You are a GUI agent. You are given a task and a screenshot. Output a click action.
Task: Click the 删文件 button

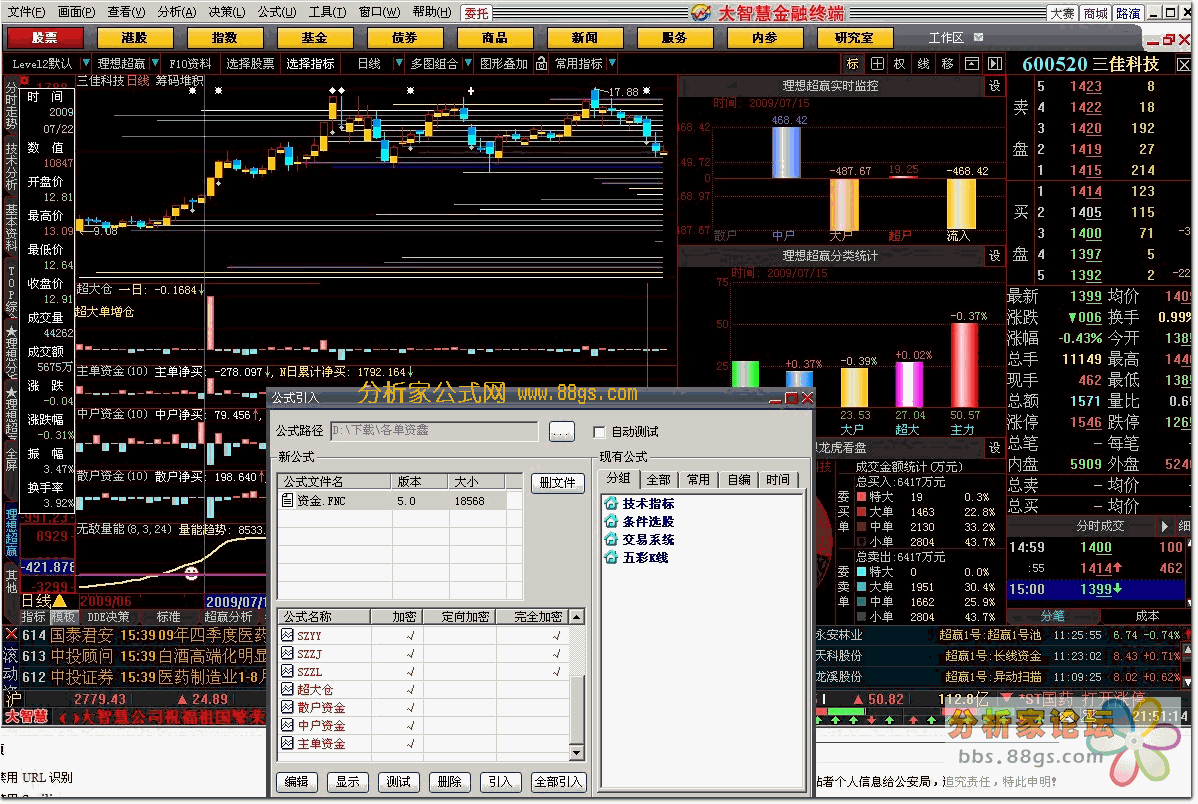point(558,483)
